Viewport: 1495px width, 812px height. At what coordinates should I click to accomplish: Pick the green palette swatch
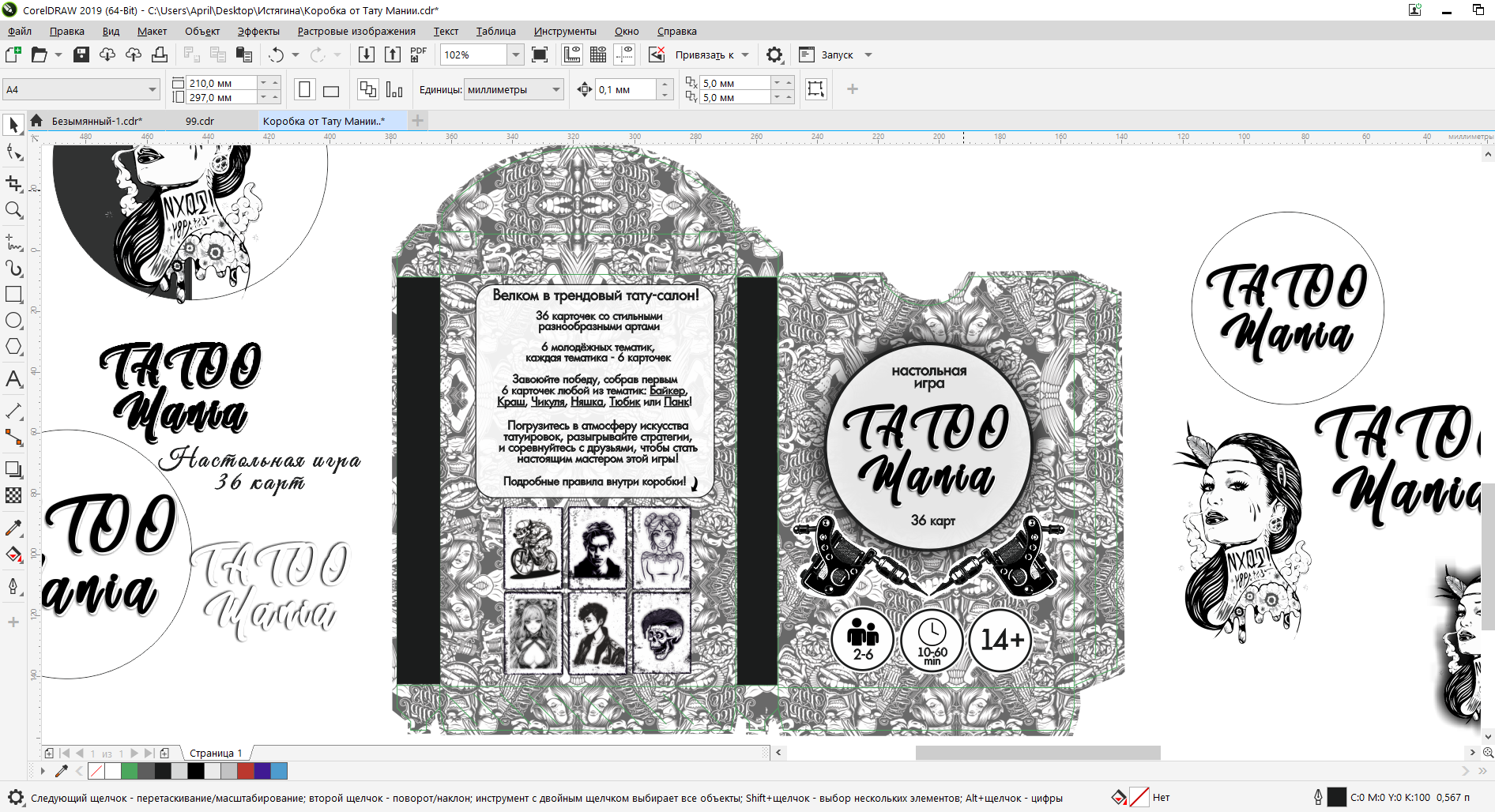pyautogui.click(x=129, y=771)
